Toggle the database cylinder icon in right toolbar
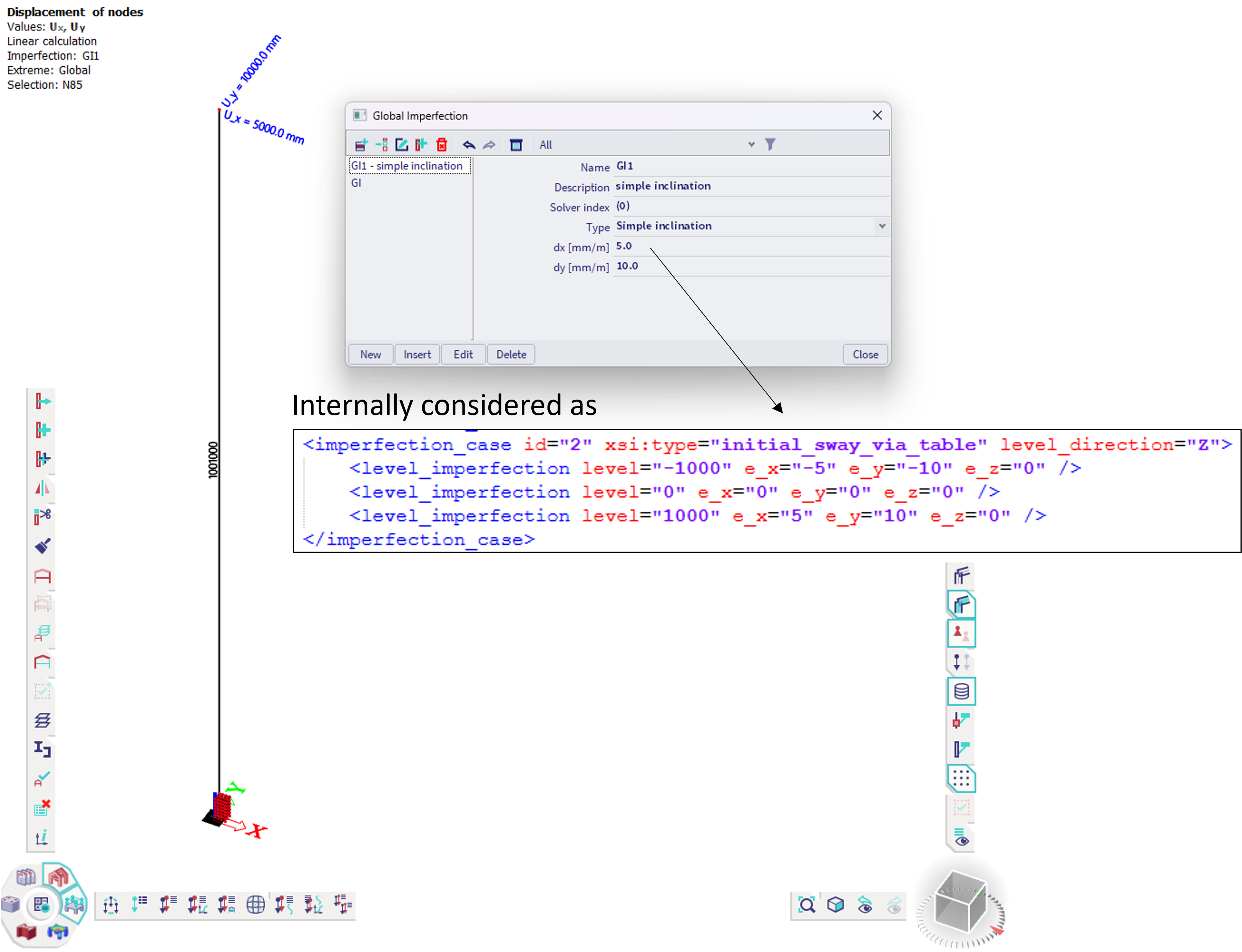Image resolution: width=1242 pixels, height=952 pixels. coord(961,691)
